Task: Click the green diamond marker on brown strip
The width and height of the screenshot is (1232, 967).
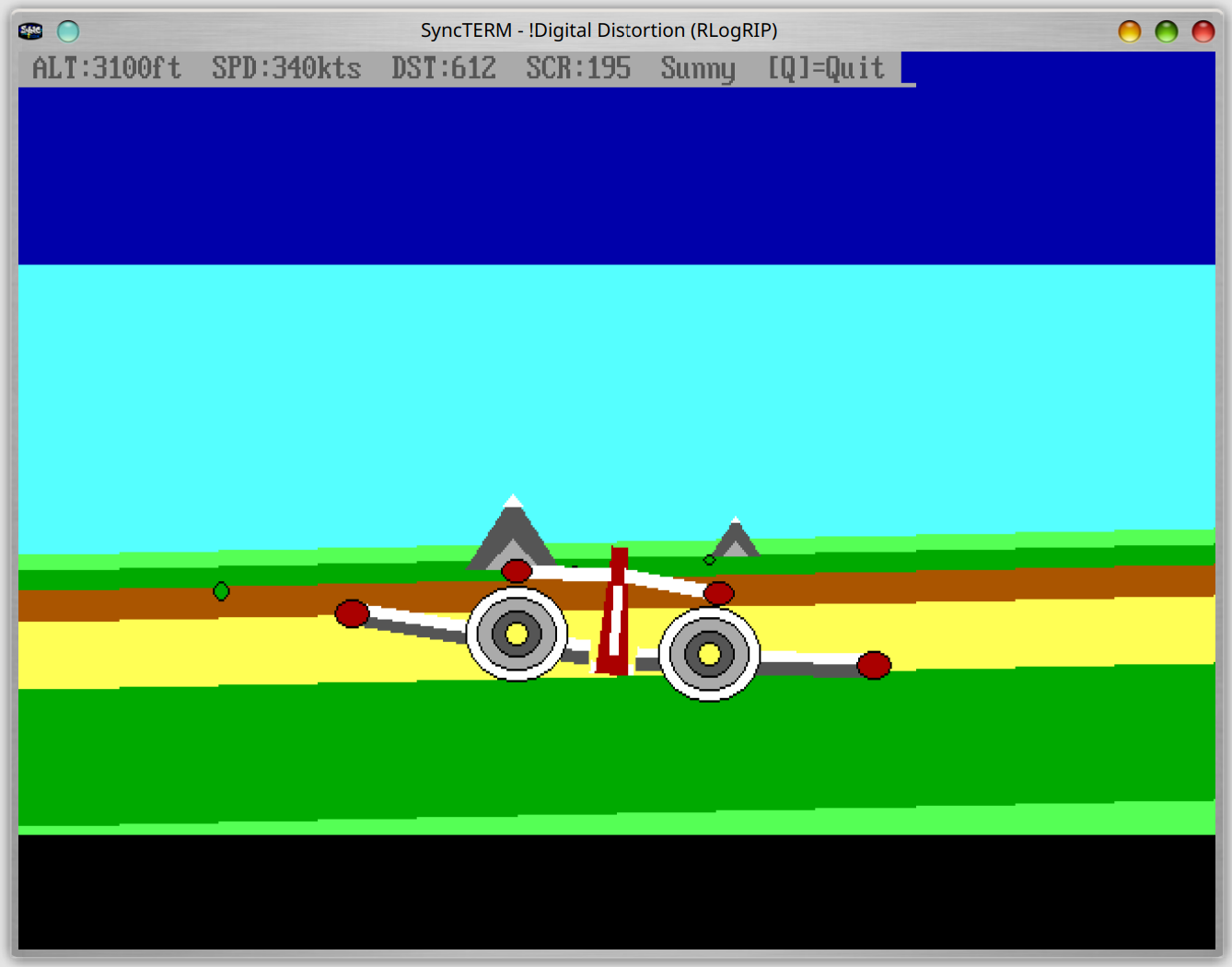Action: pos(221,591)
